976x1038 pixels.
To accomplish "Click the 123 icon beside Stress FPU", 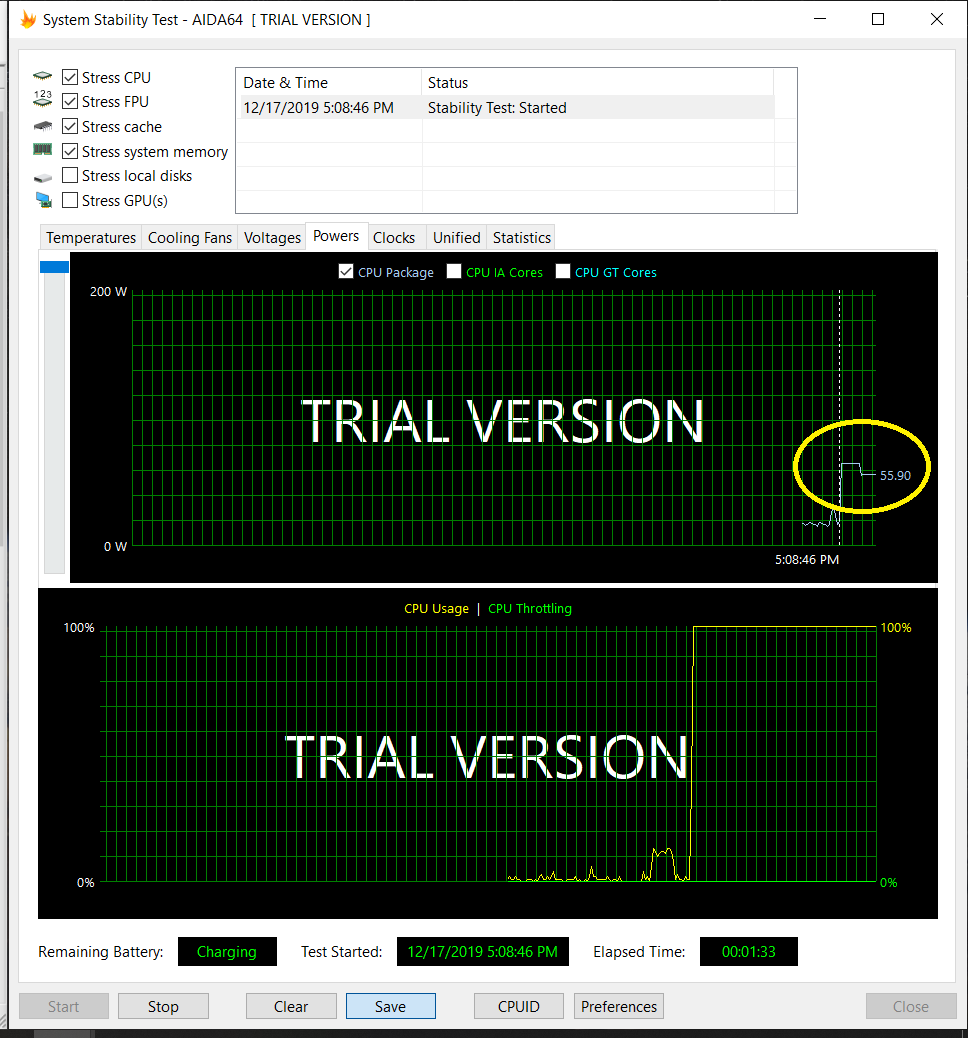I will tap(42, 99).
